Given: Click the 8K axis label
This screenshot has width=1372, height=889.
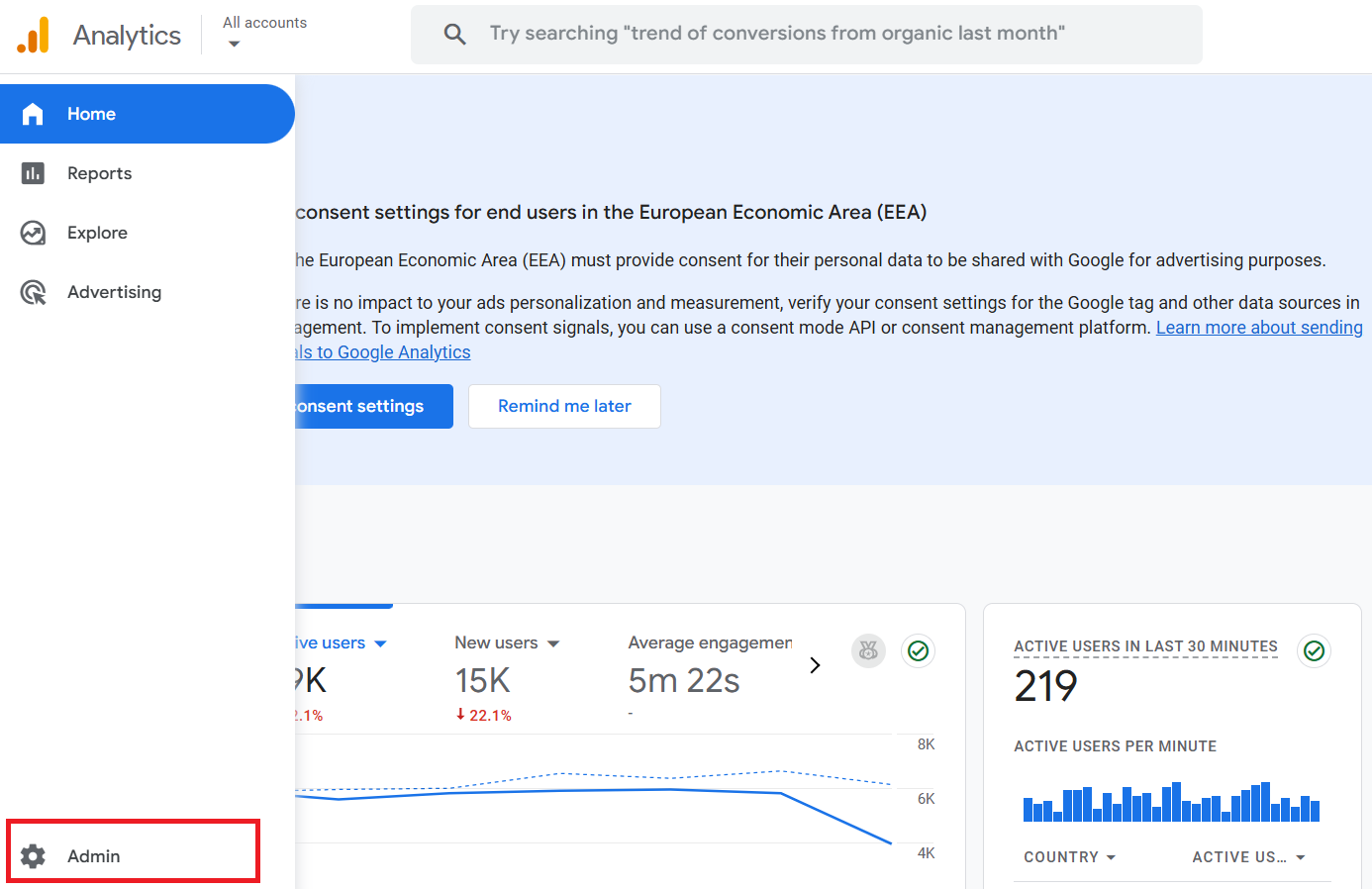Looking at the screenshot, I should [926, 744].
